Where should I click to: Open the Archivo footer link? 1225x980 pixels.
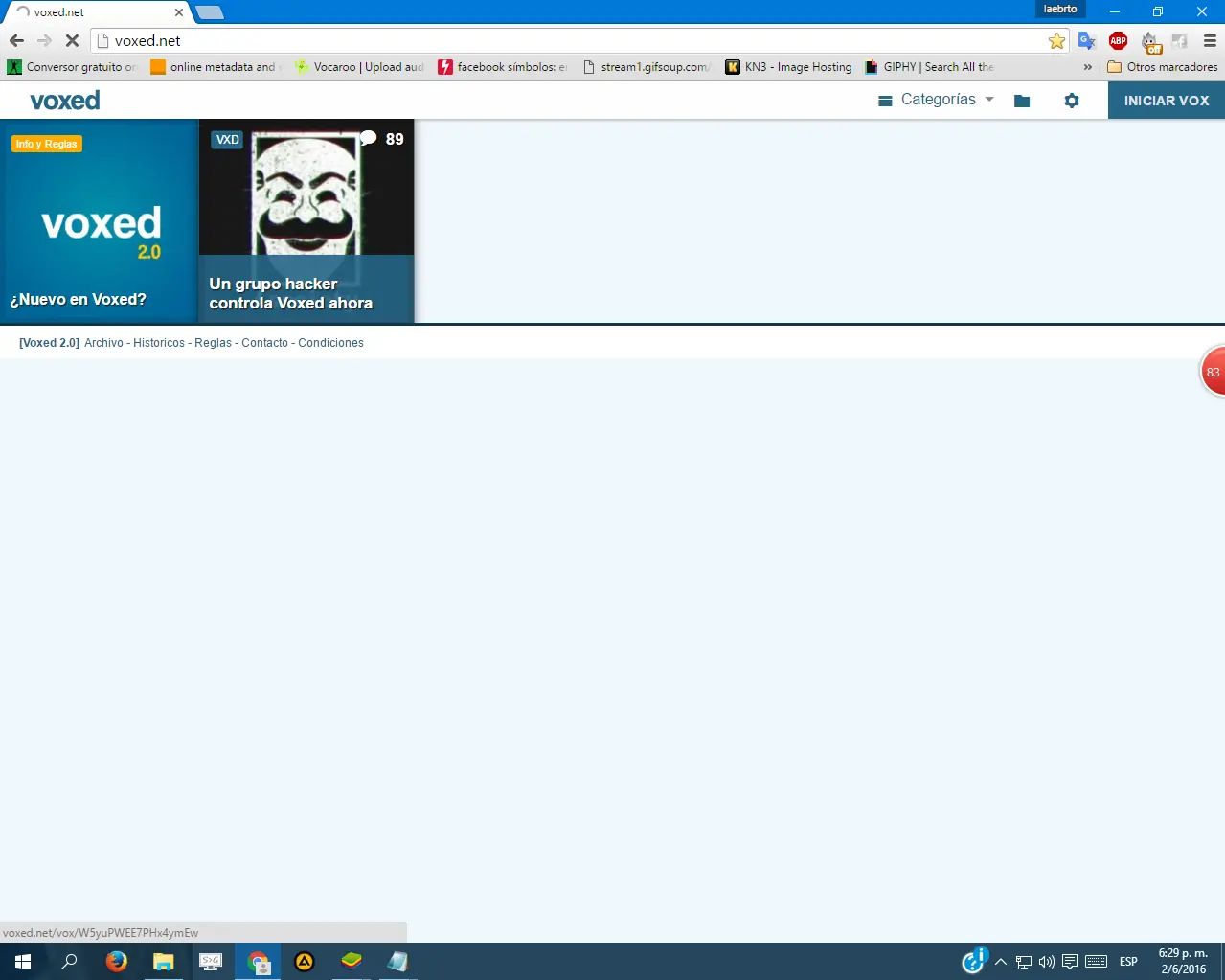(x=103, y=343)
